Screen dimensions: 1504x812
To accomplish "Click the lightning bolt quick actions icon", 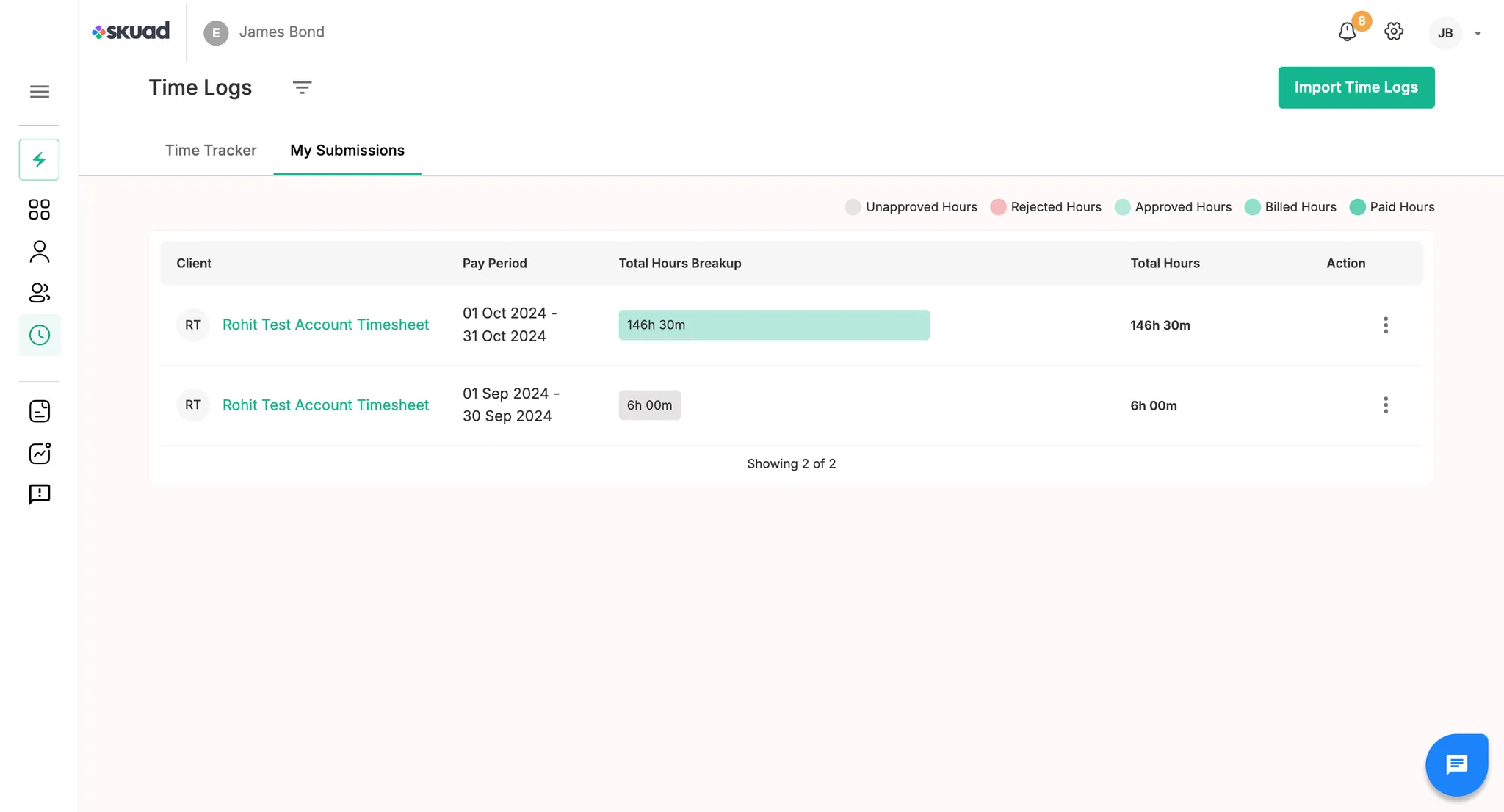I will click(x=40, y=159).
